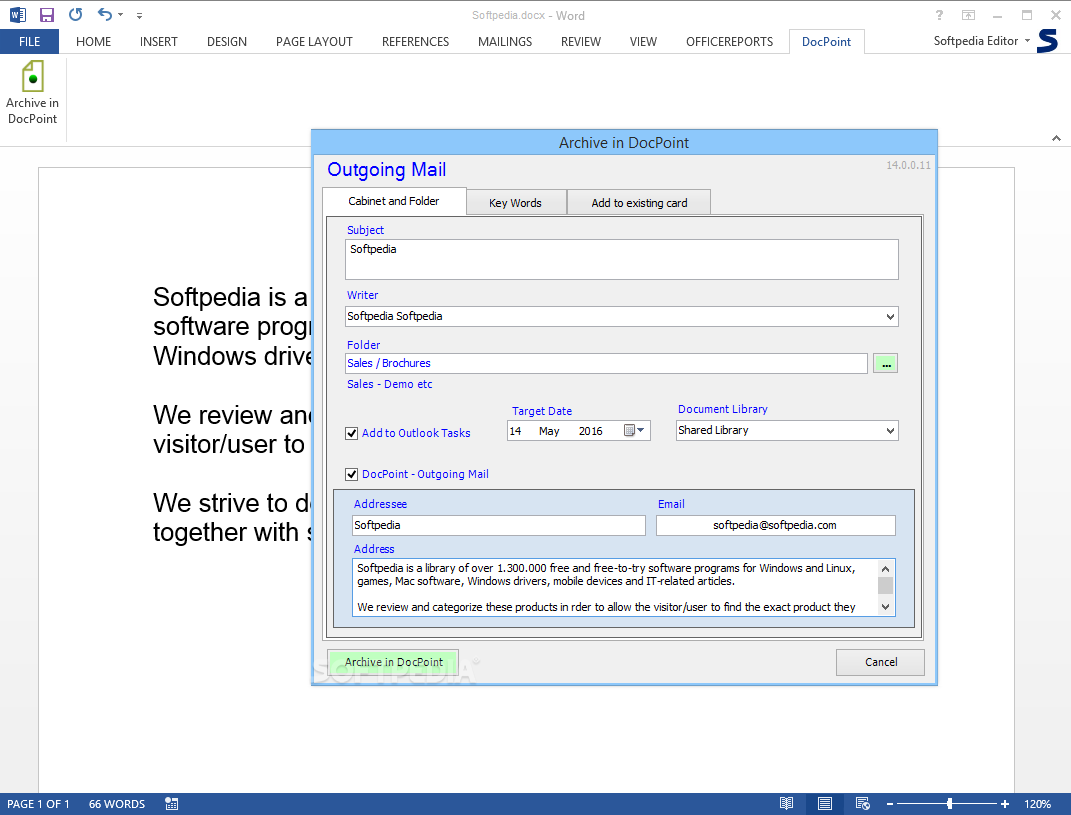Switch to the MAILINGS ribbon tab
Screen dimensions: 1071x815
tap(505, 42)
